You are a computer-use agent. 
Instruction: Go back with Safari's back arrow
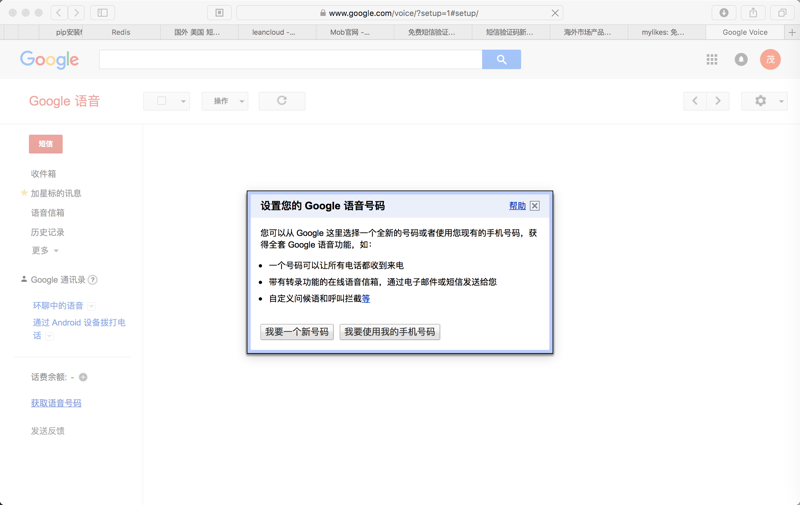pos(59,13)
